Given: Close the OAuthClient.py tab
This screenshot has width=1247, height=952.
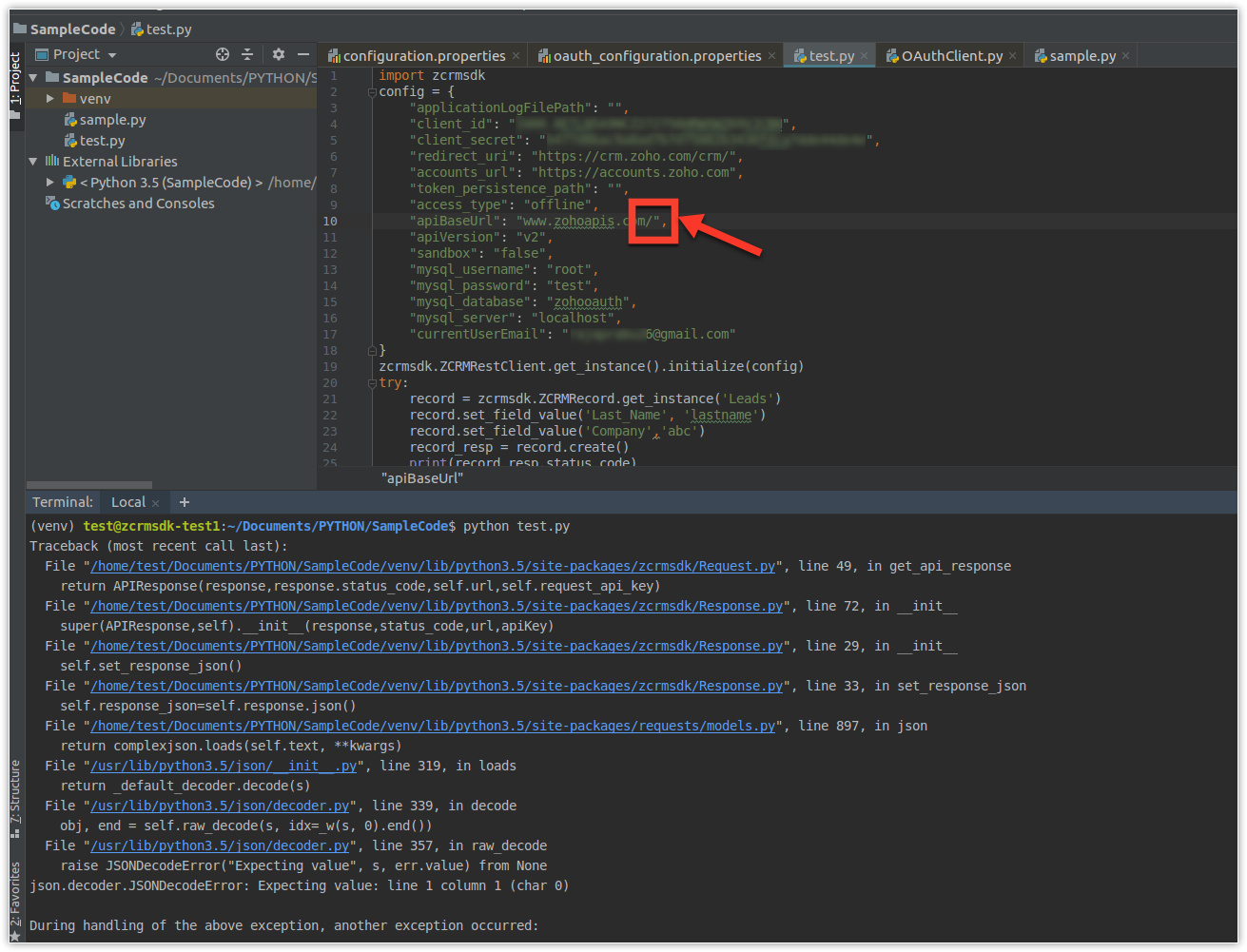Looking at the screenshot, I should point(1013,56).
